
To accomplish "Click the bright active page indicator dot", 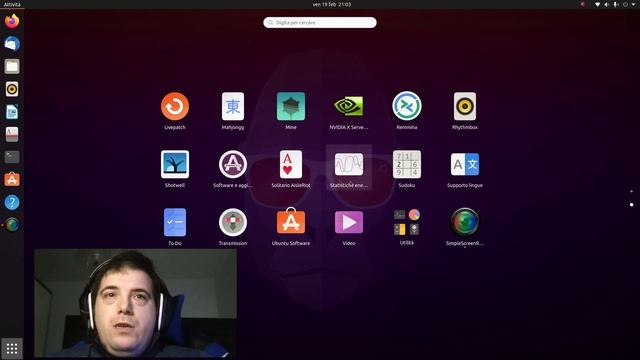I will click(631, 204).
